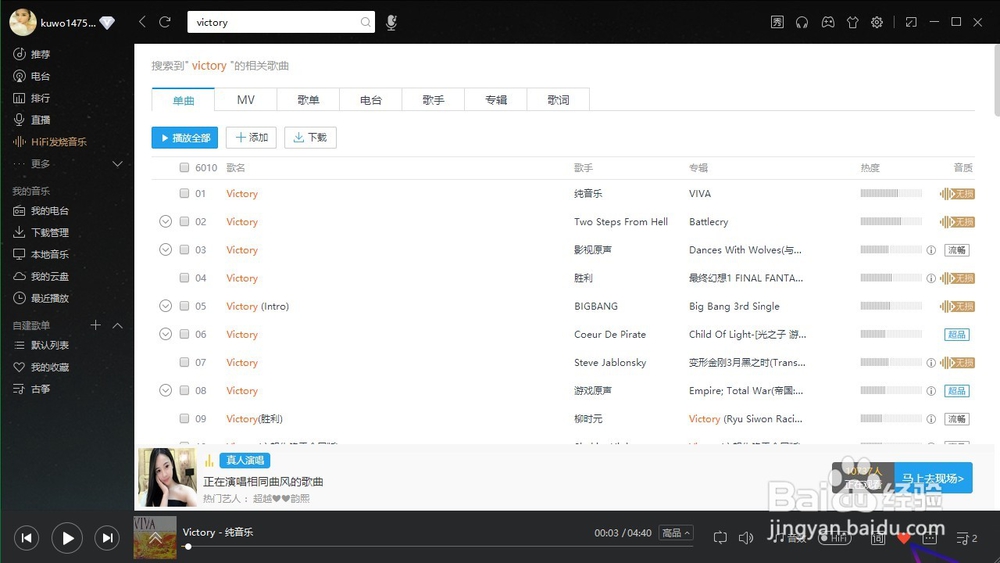Expand versions of song 03

pyautogui.click(x=165, y=249)
